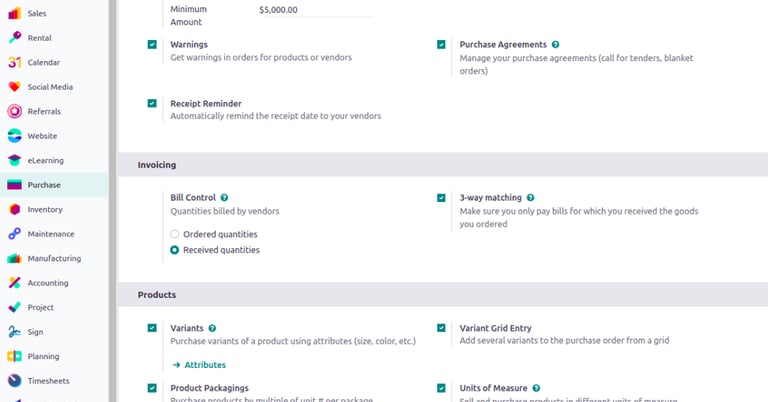
Task: Click the Calendar app icon
Action: (x=15, y=62)
